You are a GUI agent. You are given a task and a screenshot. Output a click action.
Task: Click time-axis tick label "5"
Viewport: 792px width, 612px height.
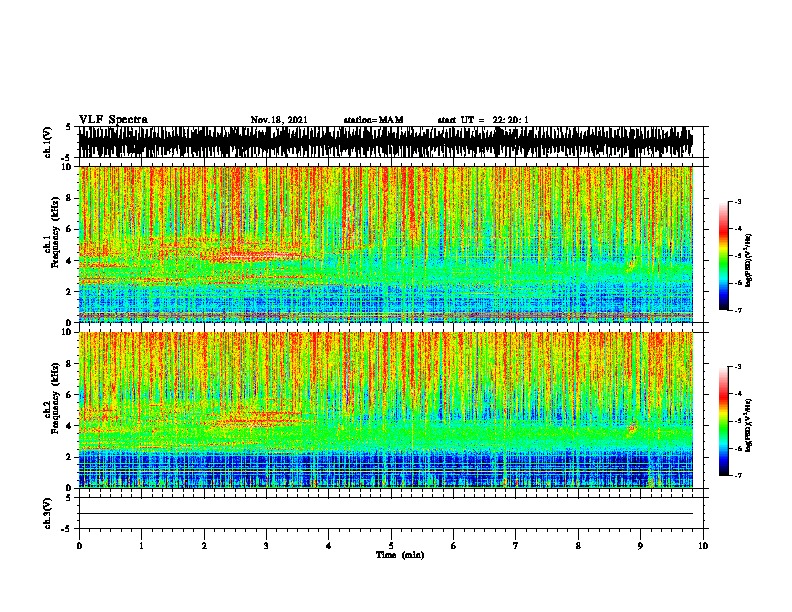click(391, 545)
